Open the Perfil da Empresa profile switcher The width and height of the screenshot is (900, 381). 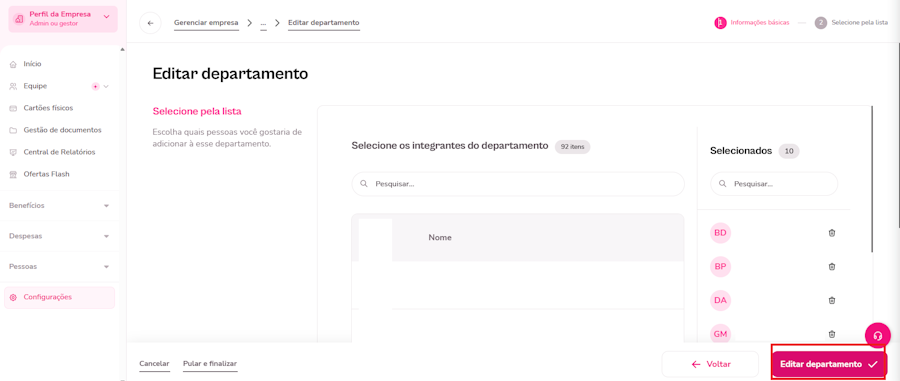click(63, 19)
